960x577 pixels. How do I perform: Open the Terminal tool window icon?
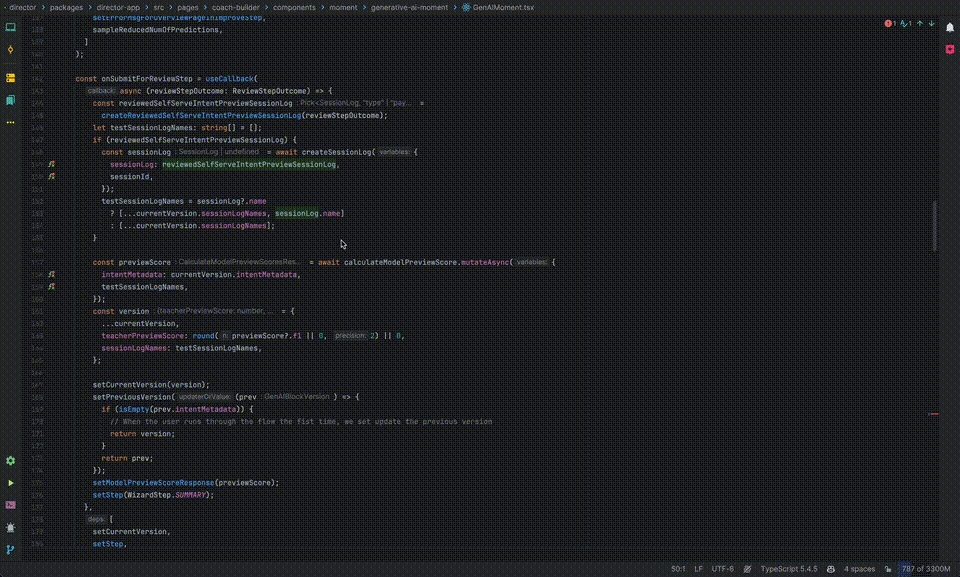tap(10, 505)
